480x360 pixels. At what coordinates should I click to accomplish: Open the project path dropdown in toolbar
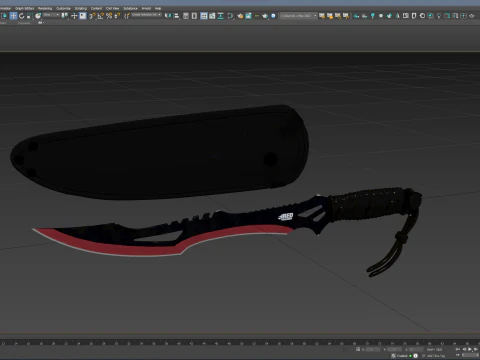pyautogui.click(x=298, y=15)
